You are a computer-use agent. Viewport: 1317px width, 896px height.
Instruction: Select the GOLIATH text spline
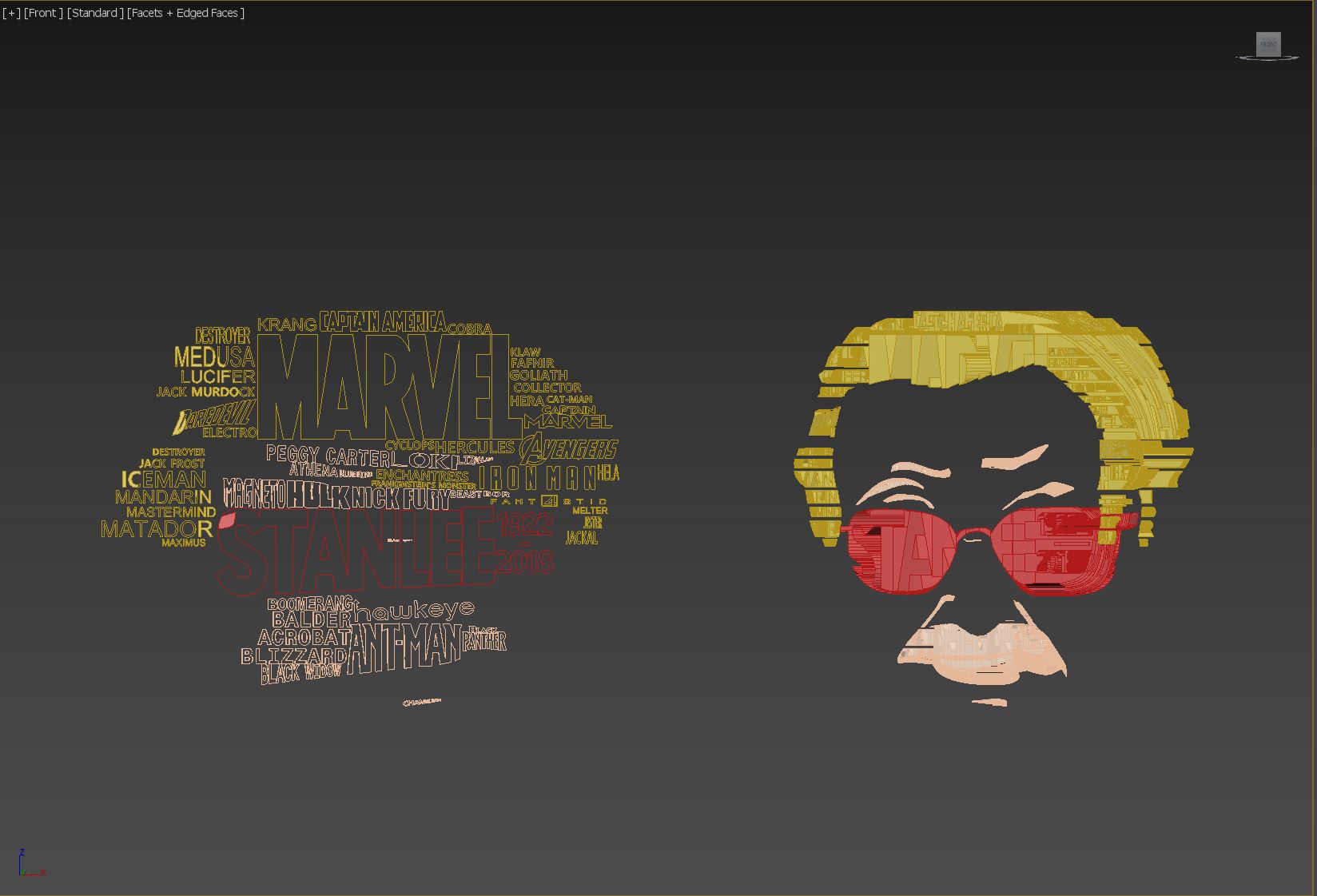point(539,375)
